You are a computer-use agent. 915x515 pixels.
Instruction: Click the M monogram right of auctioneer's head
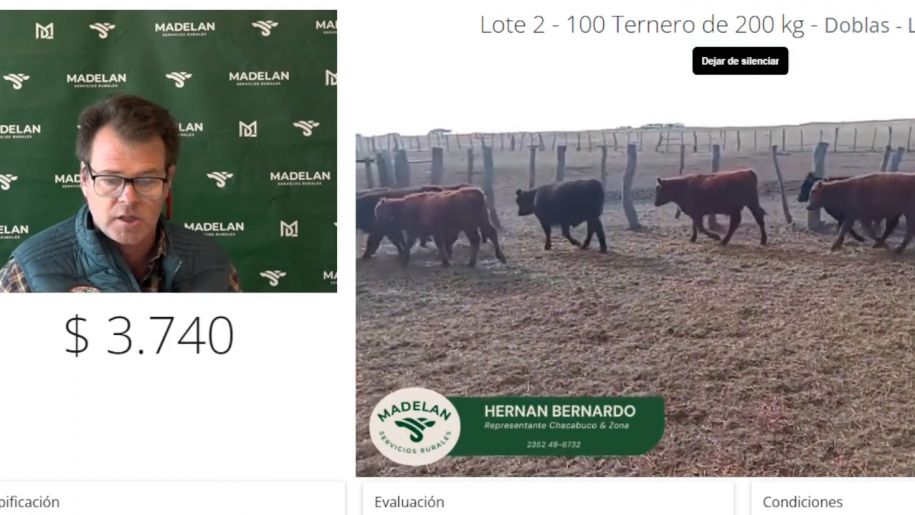(x=247, y=129)
